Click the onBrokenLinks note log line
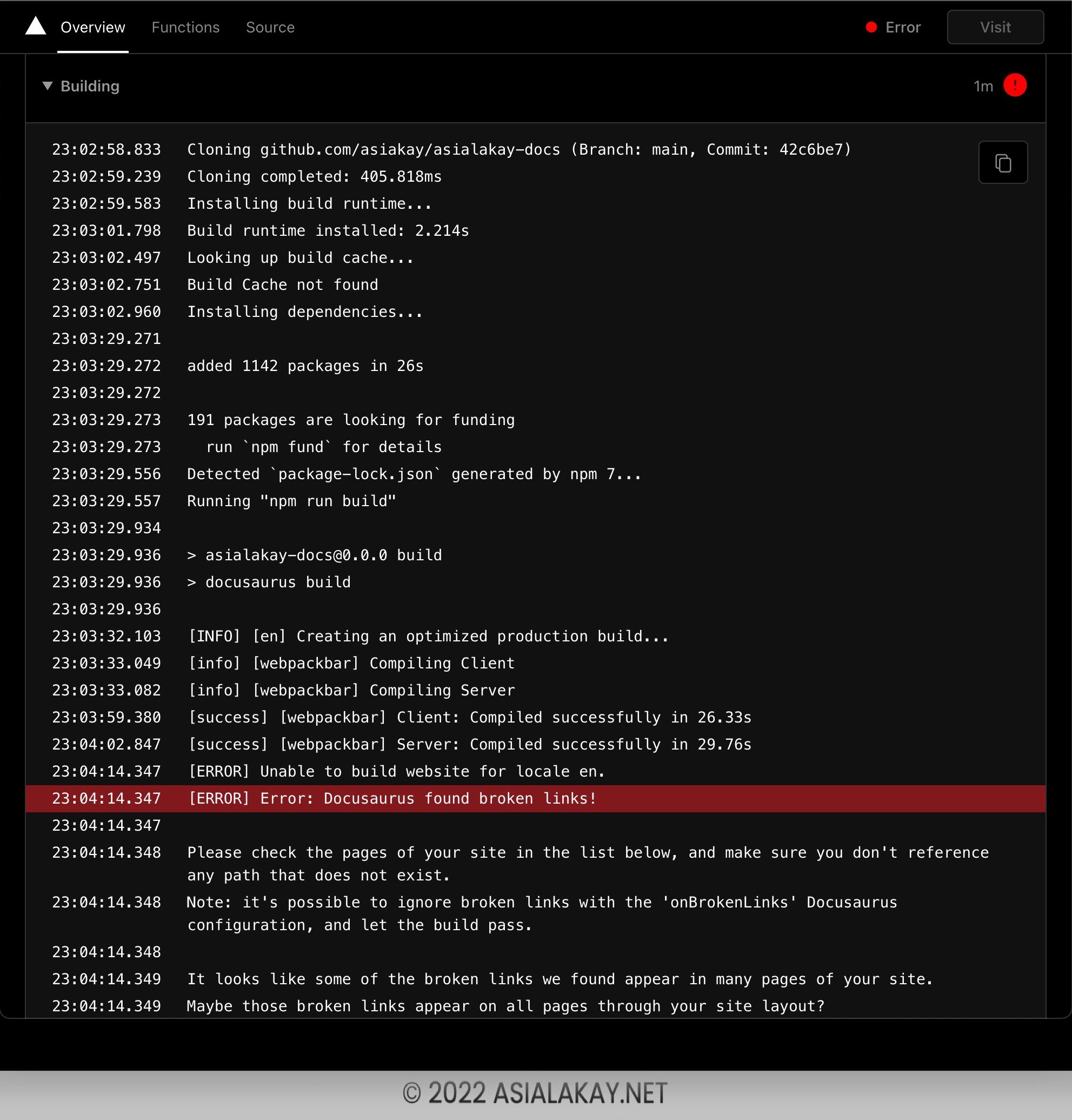 pyautogui.click(x=542, y=902)
